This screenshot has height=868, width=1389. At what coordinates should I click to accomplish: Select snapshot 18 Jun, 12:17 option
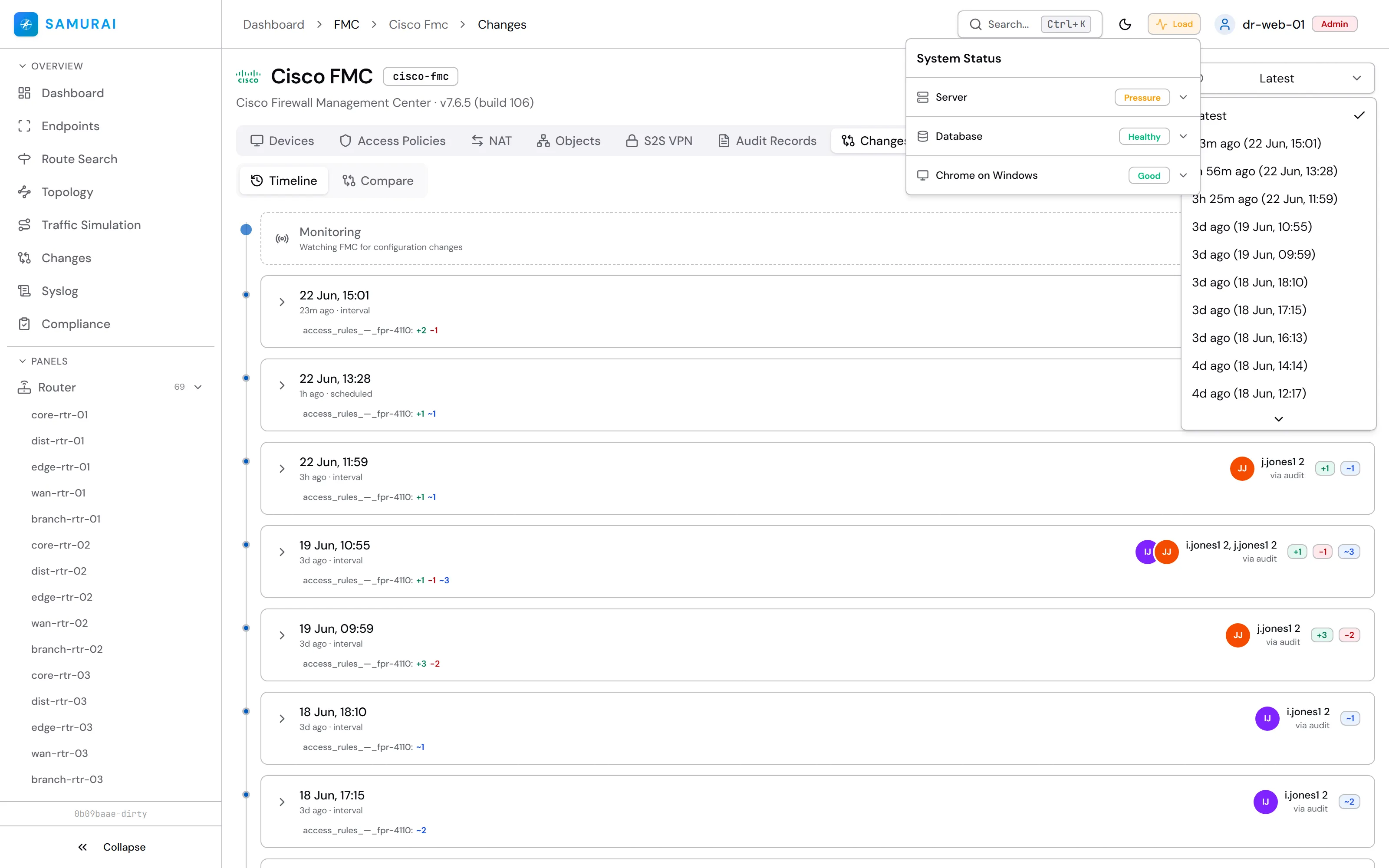[x=1278, y=394]
